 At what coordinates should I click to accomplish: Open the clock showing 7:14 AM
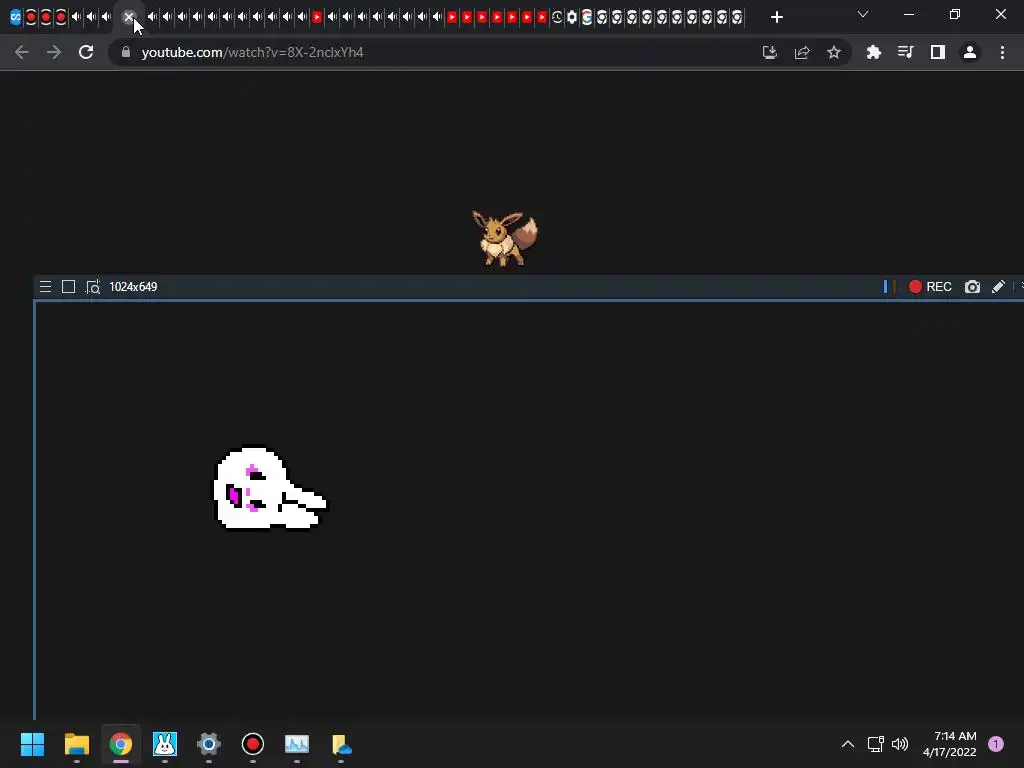click(x=950, y=744)
